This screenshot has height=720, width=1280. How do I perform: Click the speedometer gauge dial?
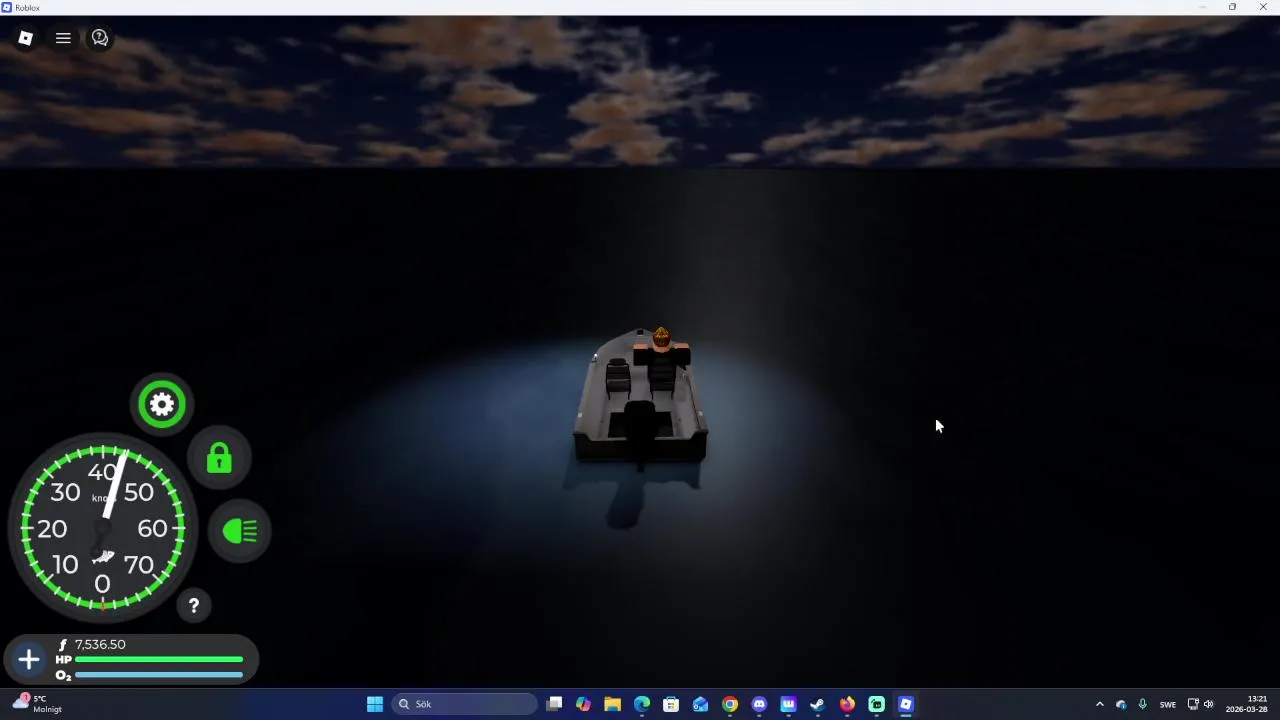click(102, 527)
